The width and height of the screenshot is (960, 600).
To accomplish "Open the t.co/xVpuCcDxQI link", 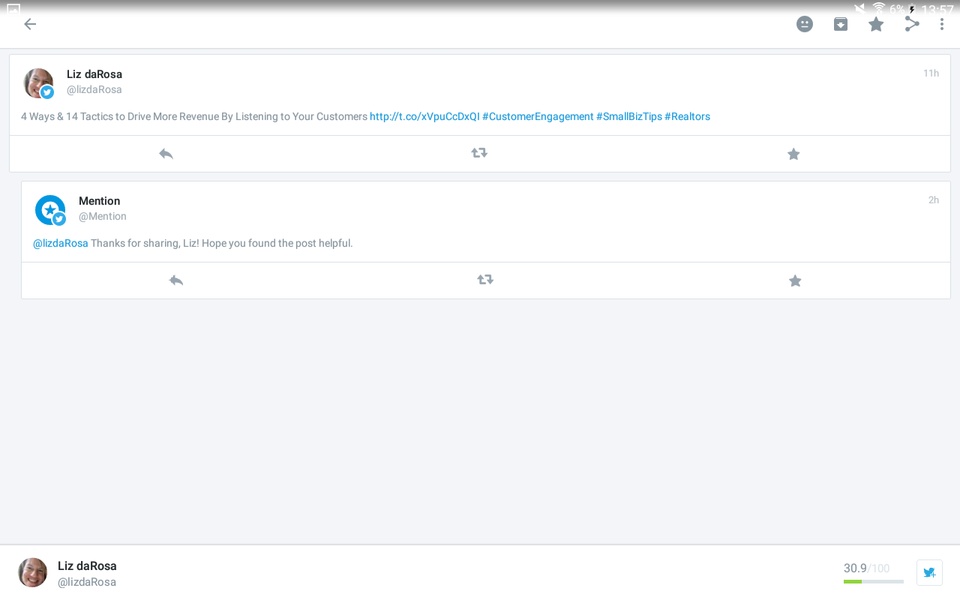I will point(424,116).
